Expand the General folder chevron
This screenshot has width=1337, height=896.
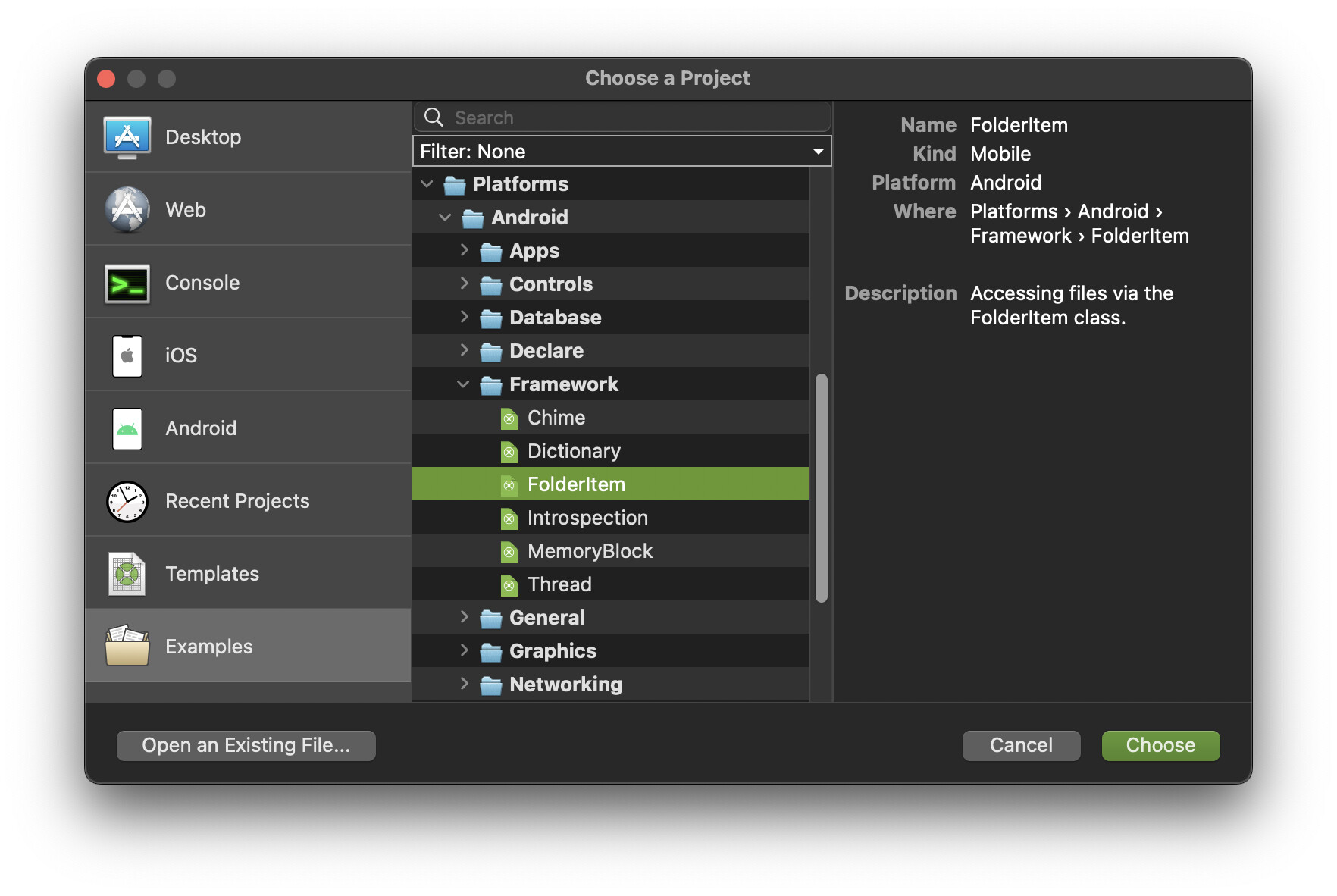click(464, 617)
